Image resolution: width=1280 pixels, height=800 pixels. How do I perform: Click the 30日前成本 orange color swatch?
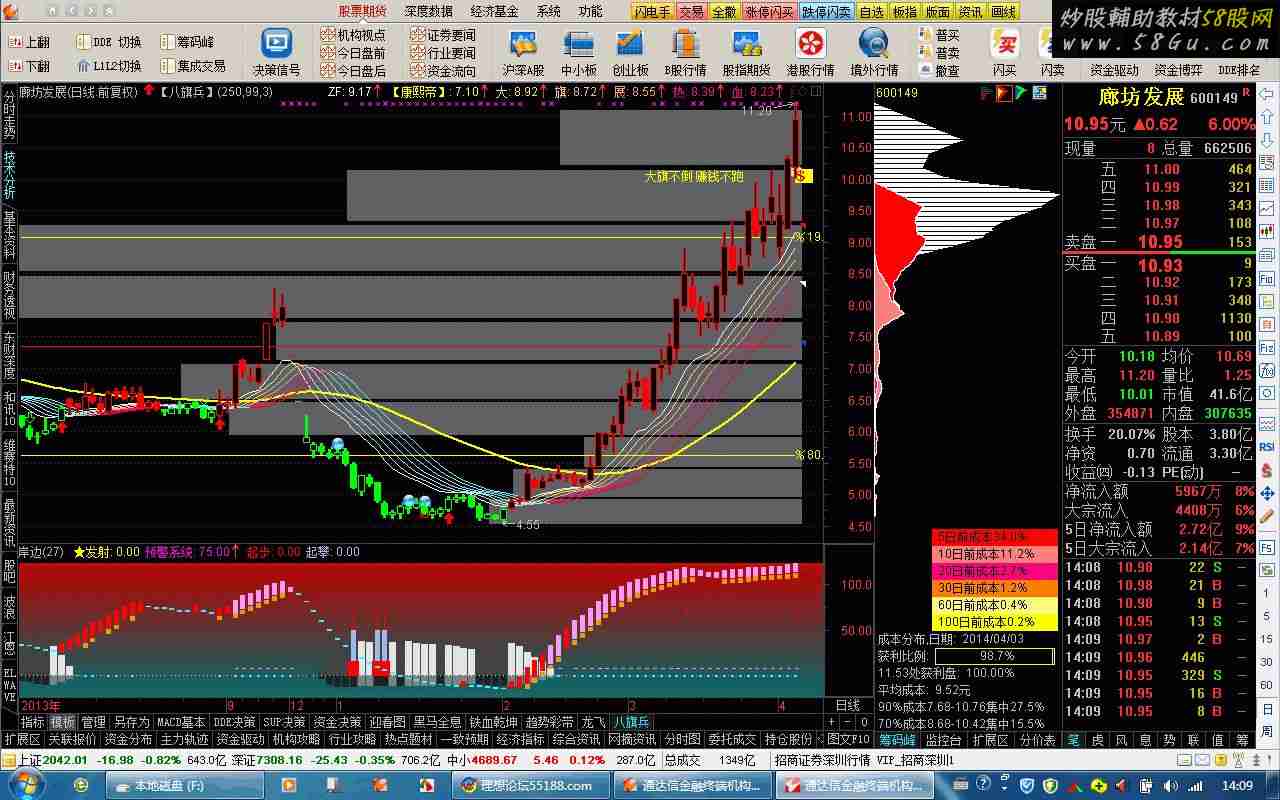994,588
